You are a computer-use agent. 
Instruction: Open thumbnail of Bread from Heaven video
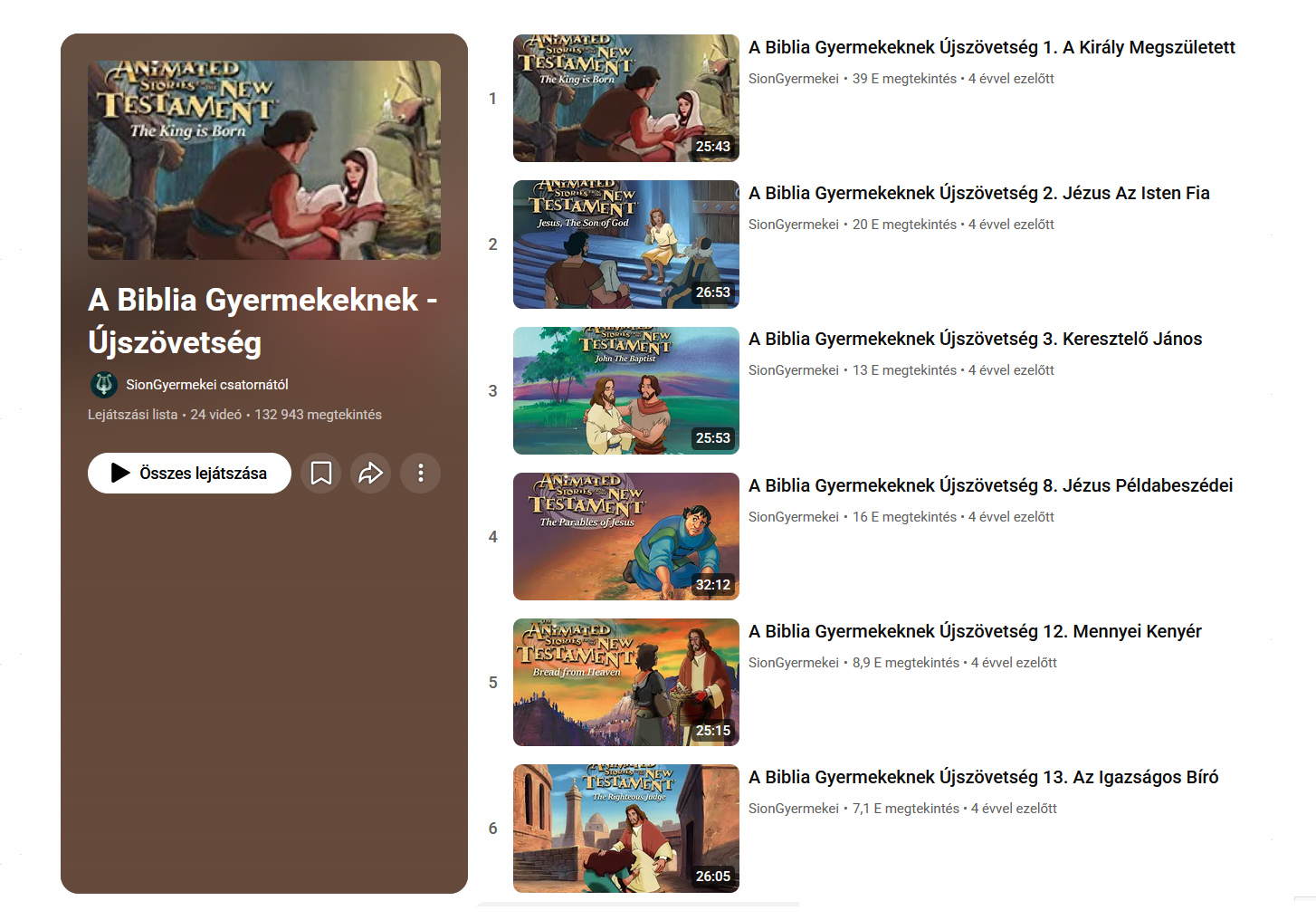tap(625, 682)
